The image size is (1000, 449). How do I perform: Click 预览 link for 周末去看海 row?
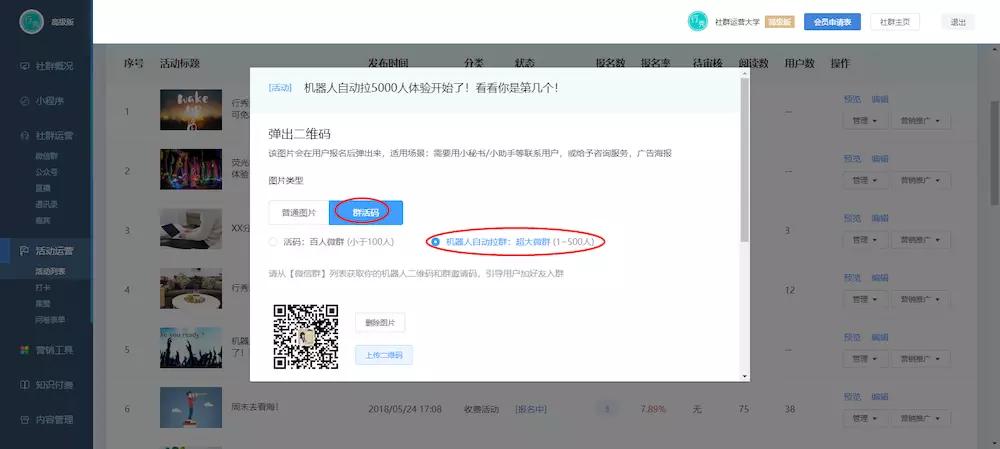point(852,397)
